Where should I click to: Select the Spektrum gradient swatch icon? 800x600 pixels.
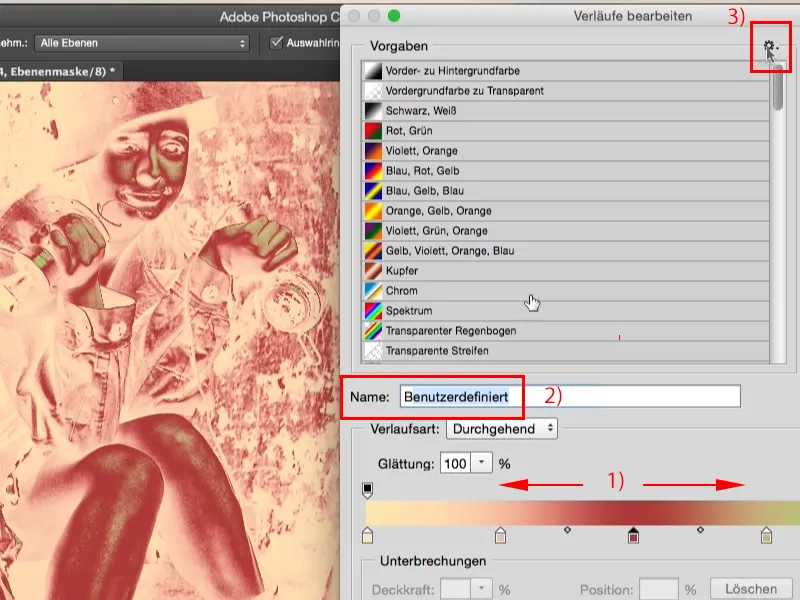373,310
